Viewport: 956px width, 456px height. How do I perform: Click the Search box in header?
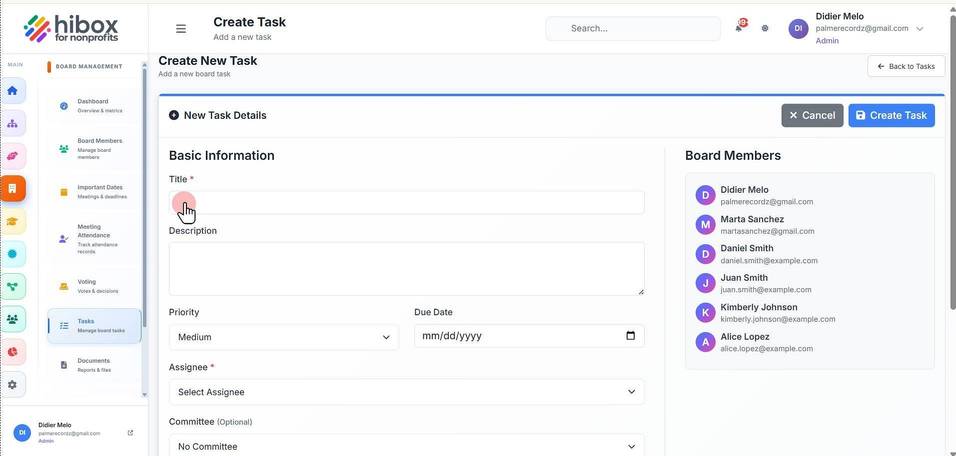[x=633, y=29]
